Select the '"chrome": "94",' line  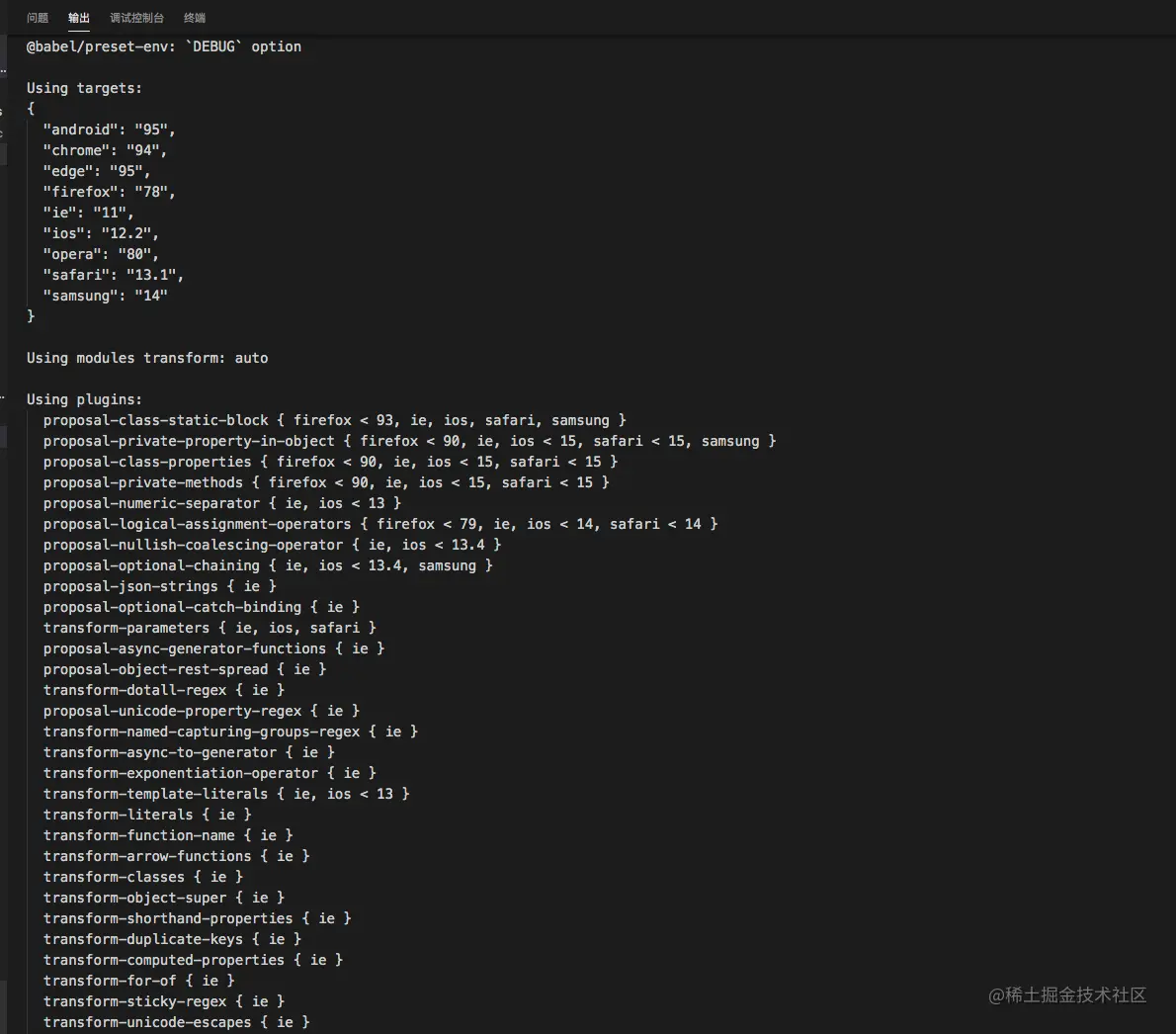tap(105, 150)
